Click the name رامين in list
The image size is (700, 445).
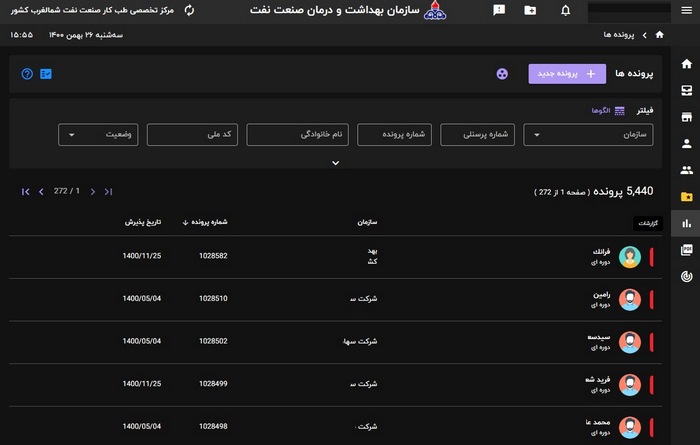602,295
